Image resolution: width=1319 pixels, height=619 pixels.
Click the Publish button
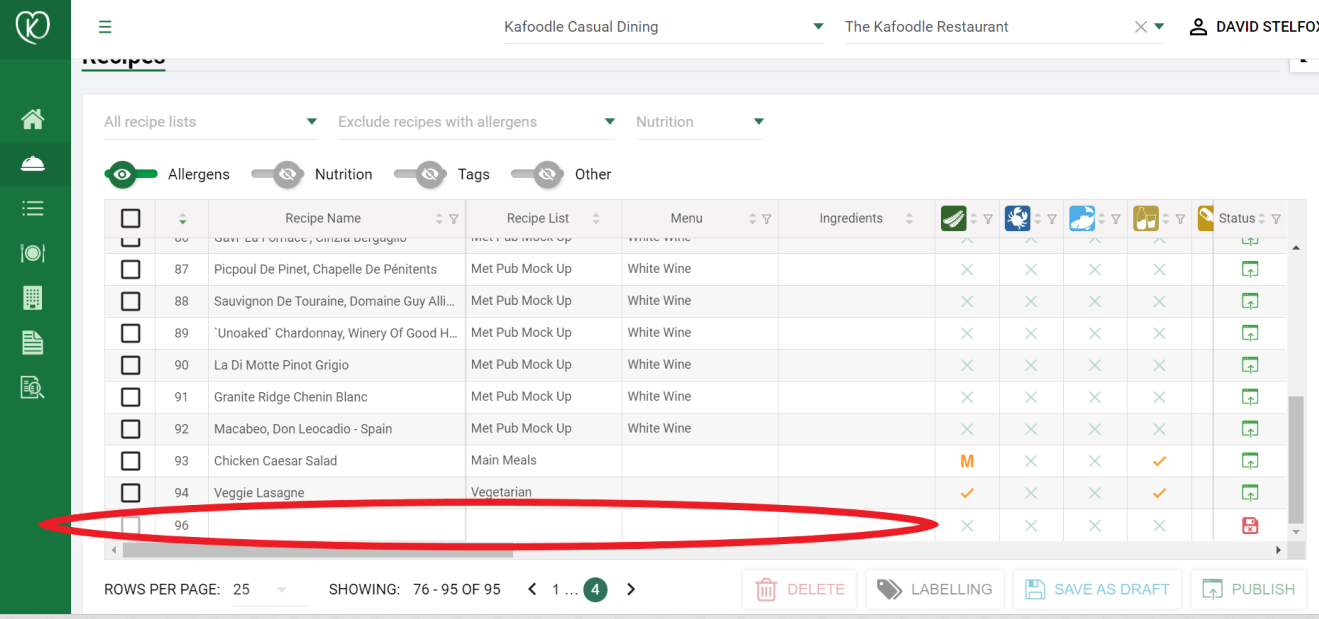[1249, 590]
